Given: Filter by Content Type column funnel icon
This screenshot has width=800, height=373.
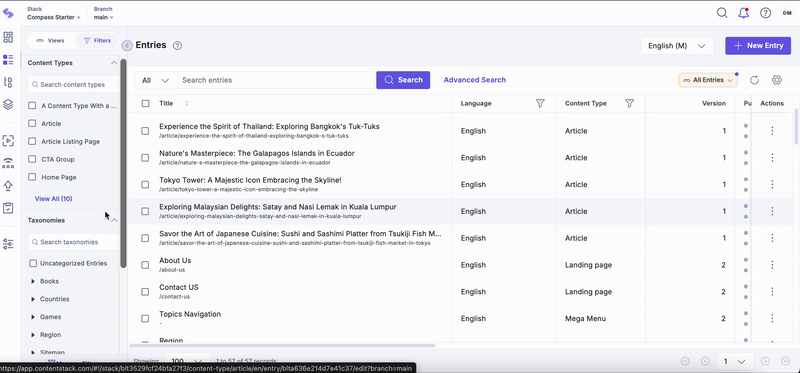Looking at the screenshot, I should (630, 103).
